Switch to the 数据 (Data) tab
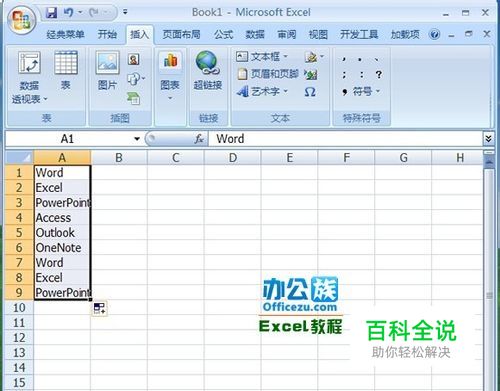 [x=255, y=34]
